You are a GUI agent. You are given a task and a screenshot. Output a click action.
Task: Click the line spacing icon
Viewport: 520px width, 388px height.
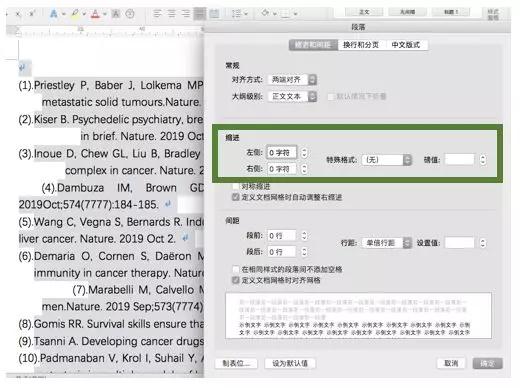pos(237,14)
